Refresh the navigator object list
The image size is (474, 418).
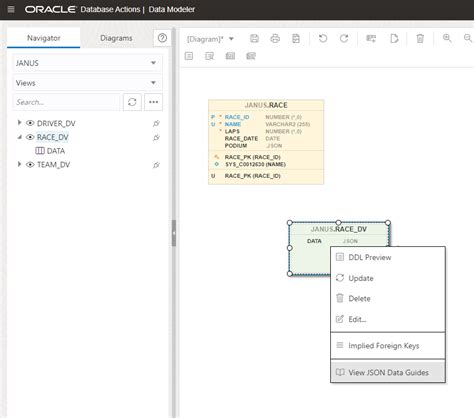coord(132,102)
